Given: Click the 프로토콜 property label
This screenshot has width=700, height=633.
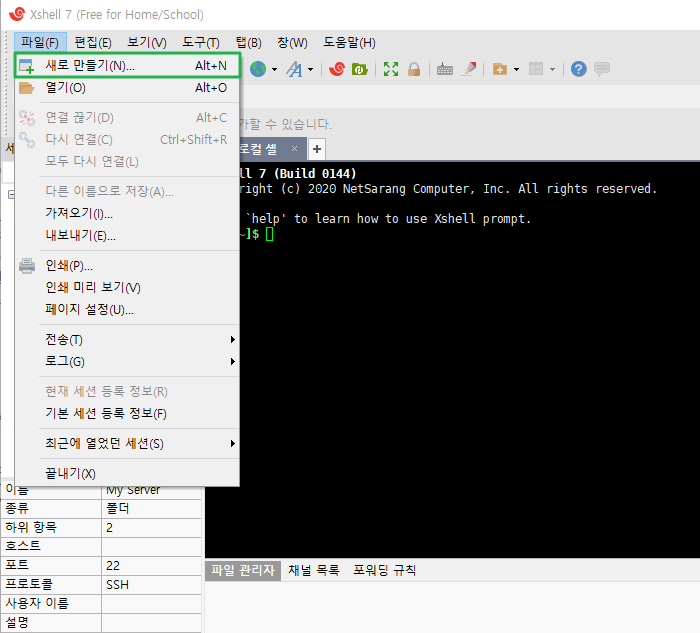Looking at the screenshot, I should point(29,584).
